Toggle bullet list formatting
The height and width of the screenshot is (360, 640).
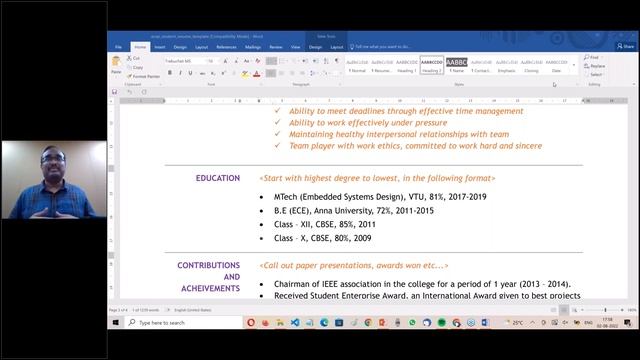tap(270, 61)
